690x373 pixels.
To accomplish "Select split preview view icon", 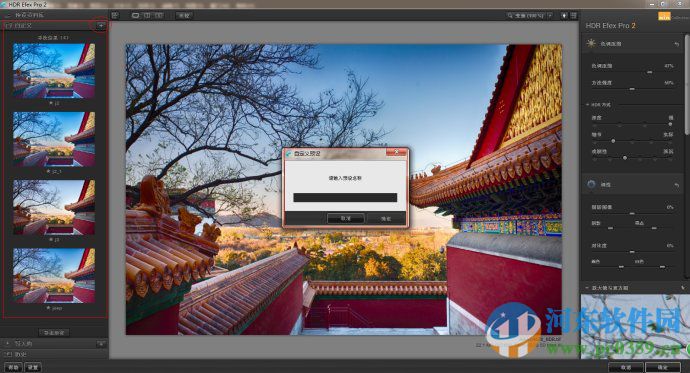I will point(147,15).
